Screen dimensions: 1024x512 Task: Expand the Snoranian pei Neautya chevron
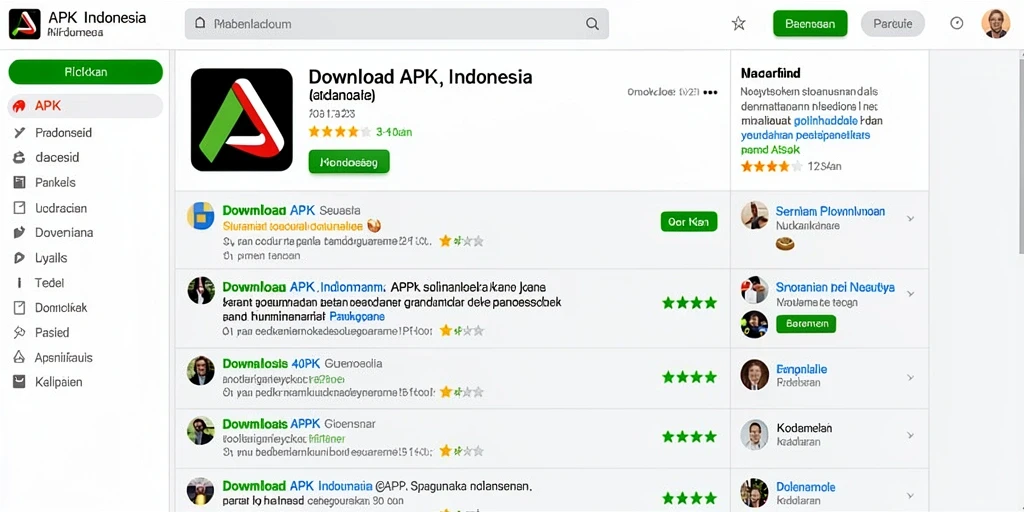coord(910,294)
